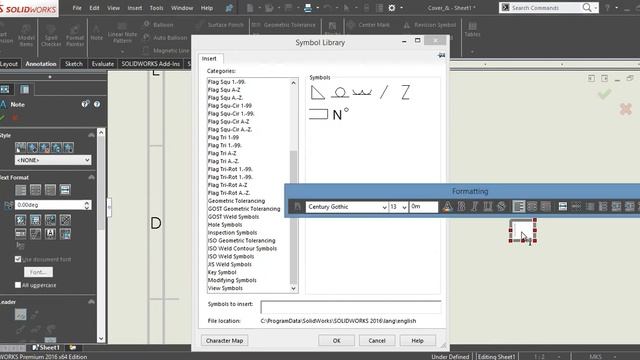This screenshot has width=640, height=360.
Task: Check the All uppercase checkbox
Action: click(x=18, y=285)
